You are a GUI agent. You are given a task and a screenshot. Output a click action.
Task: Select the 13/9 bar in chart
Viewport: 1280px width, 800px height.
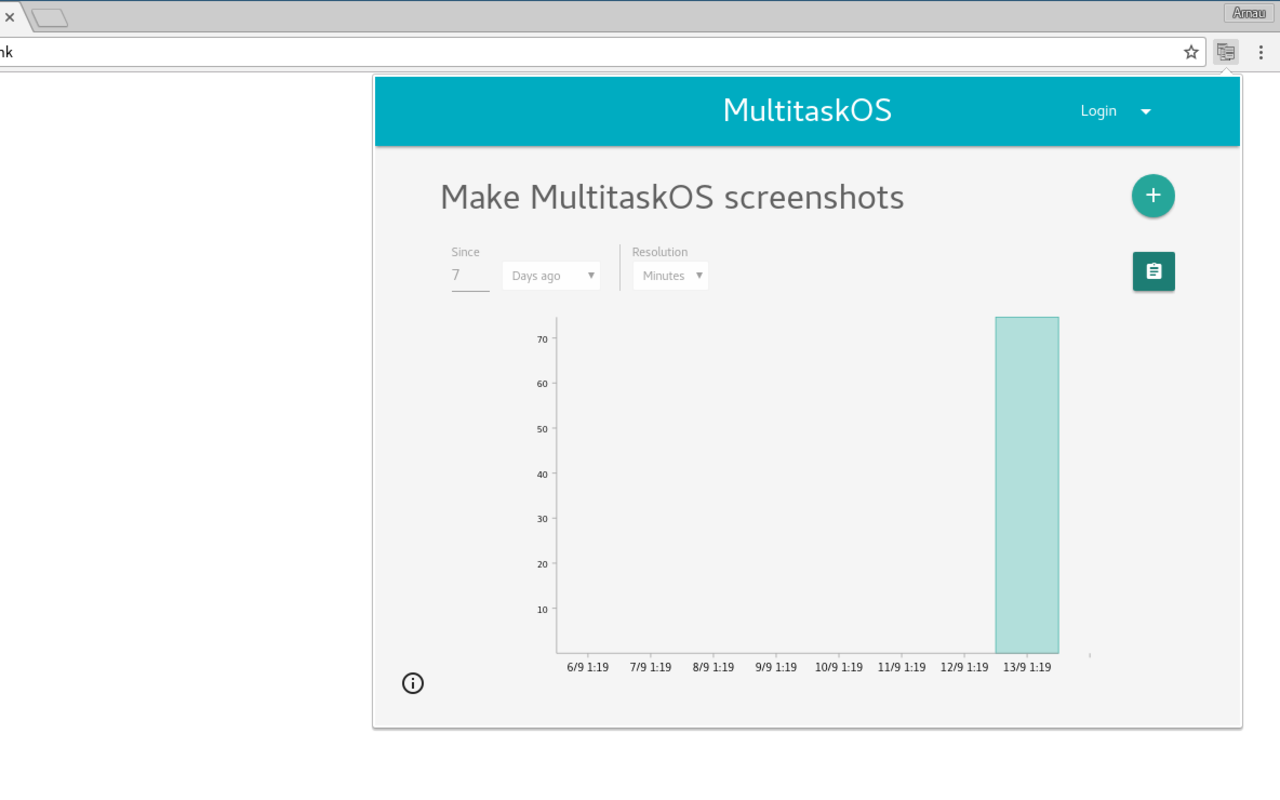click(x=1027, y=485)
